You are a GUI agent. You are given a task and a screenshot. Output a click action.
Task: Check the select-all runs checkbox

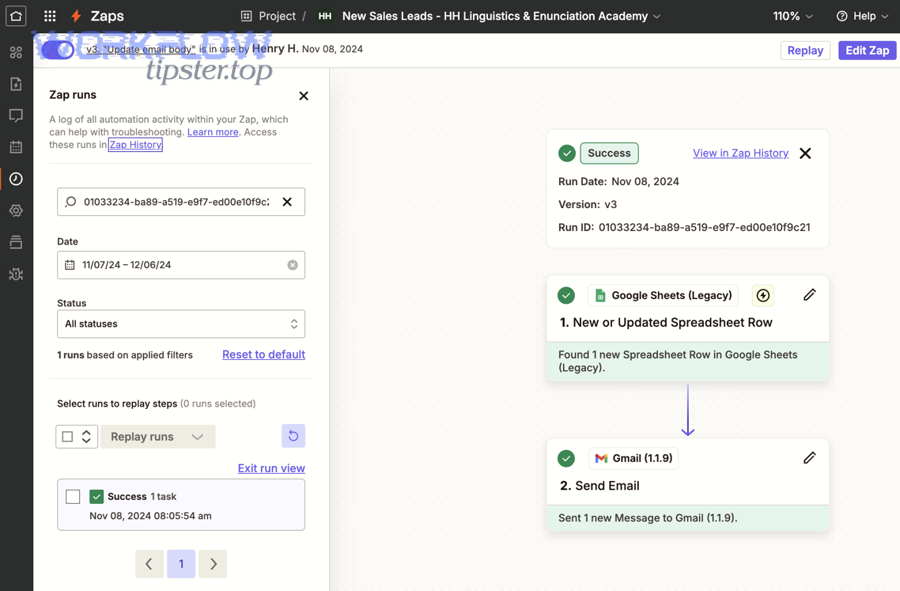67,437
